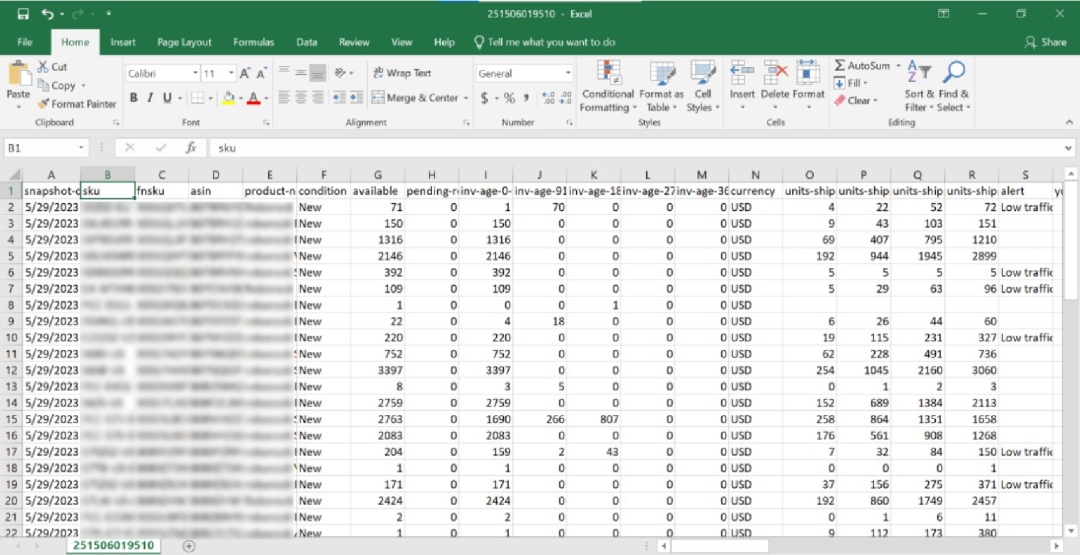The height and width of the screenshot is (555, 1080).
Task: Expand the Name Box dropdown arrow
Action: (81, 147)
